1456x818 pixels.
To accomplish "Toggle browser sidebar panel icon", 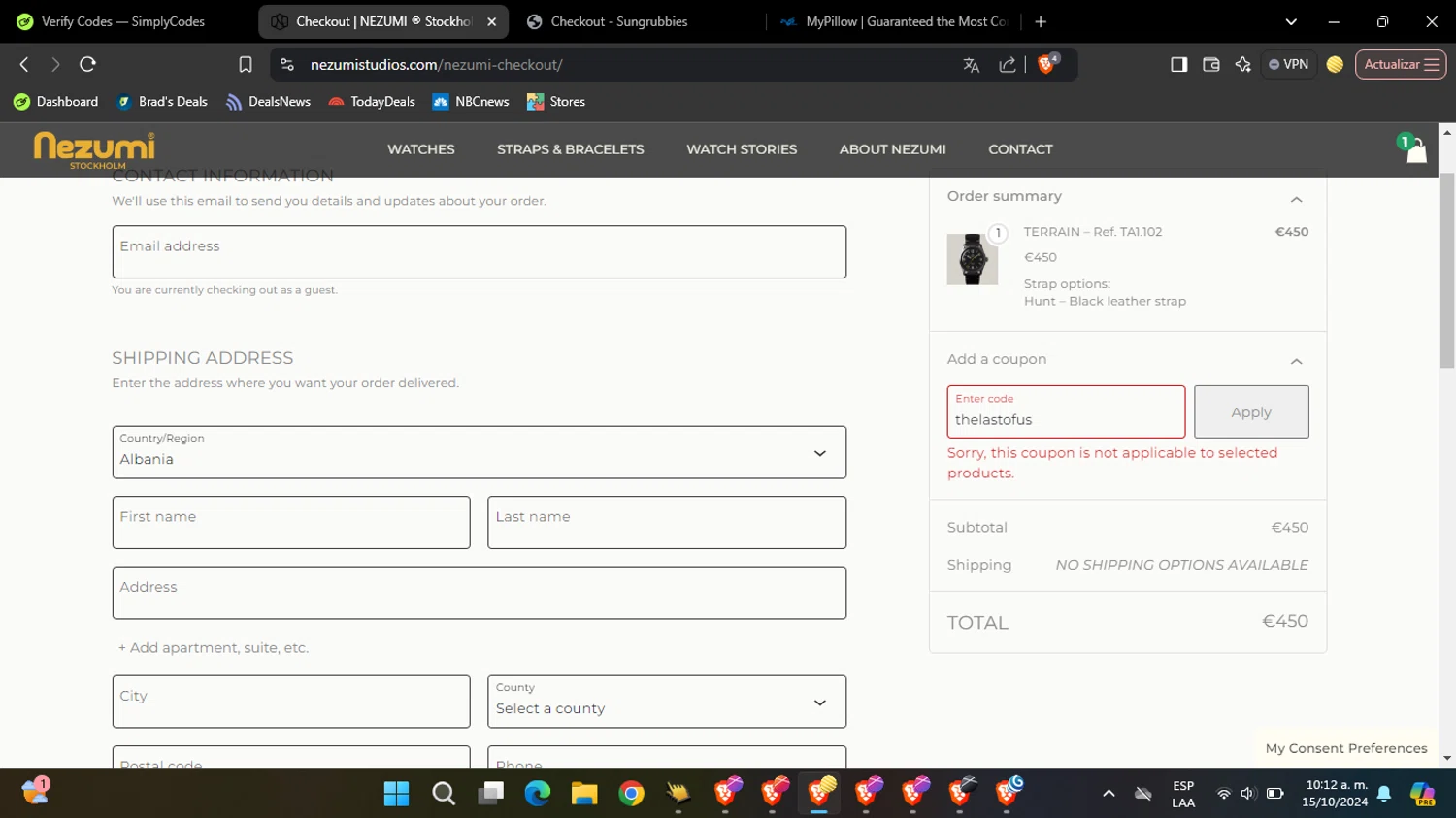I will [1178, 64].
